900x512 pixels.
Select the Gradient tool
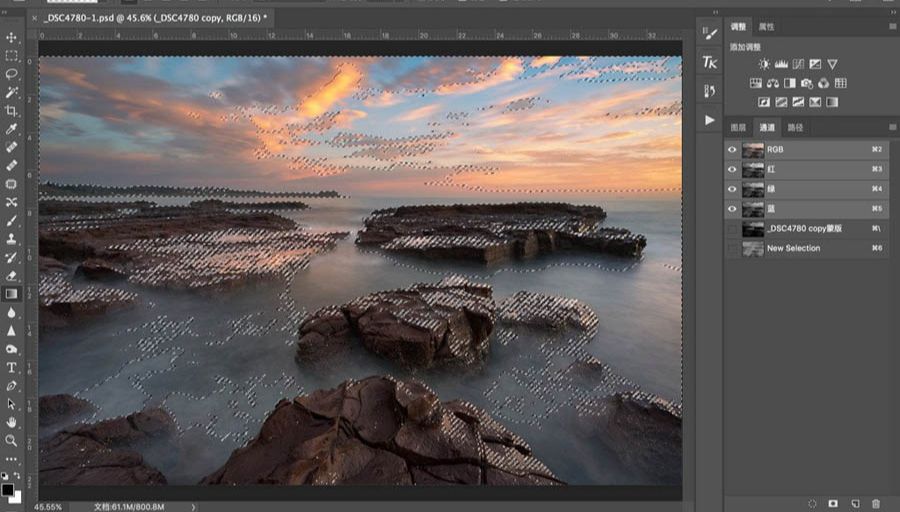(11, 294)
